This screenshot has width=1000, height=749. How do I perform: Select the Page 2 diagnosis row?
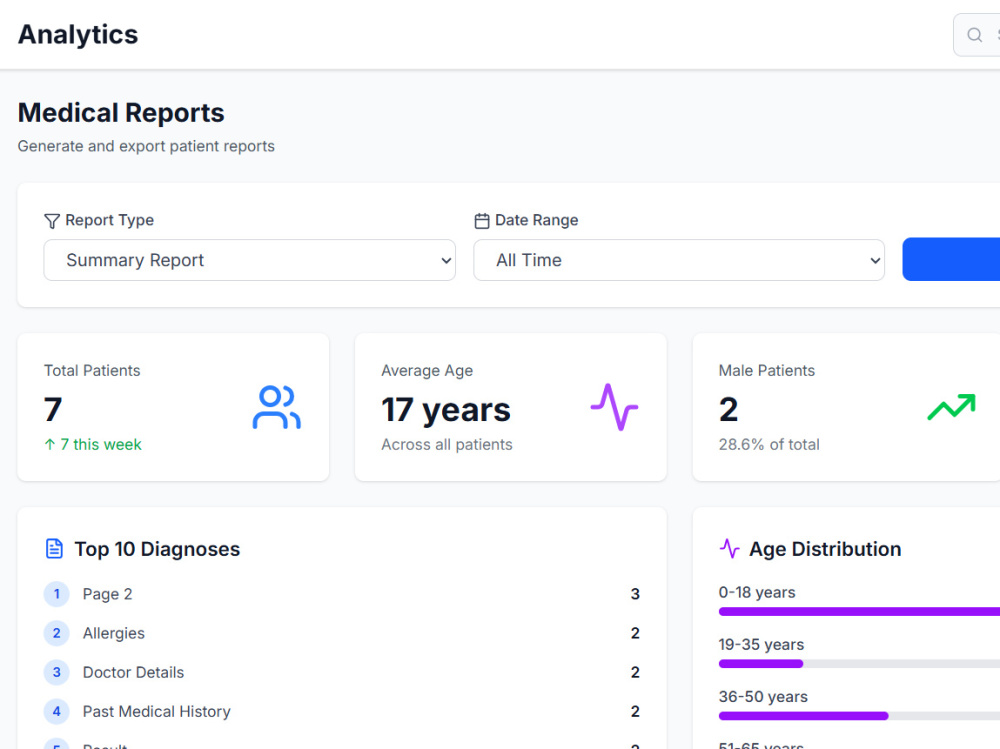coord(342,594)
